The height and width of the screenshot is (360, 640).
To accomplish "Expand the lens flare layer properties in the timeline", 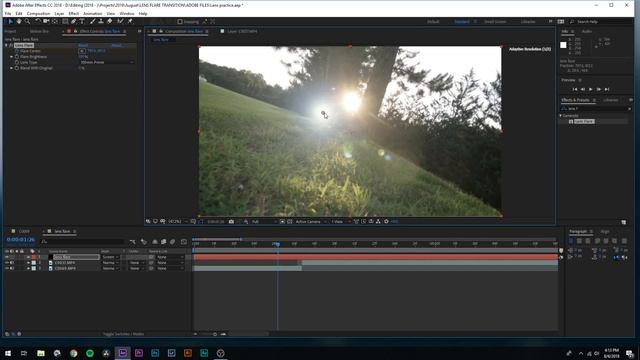I will (x=28, y=257).
